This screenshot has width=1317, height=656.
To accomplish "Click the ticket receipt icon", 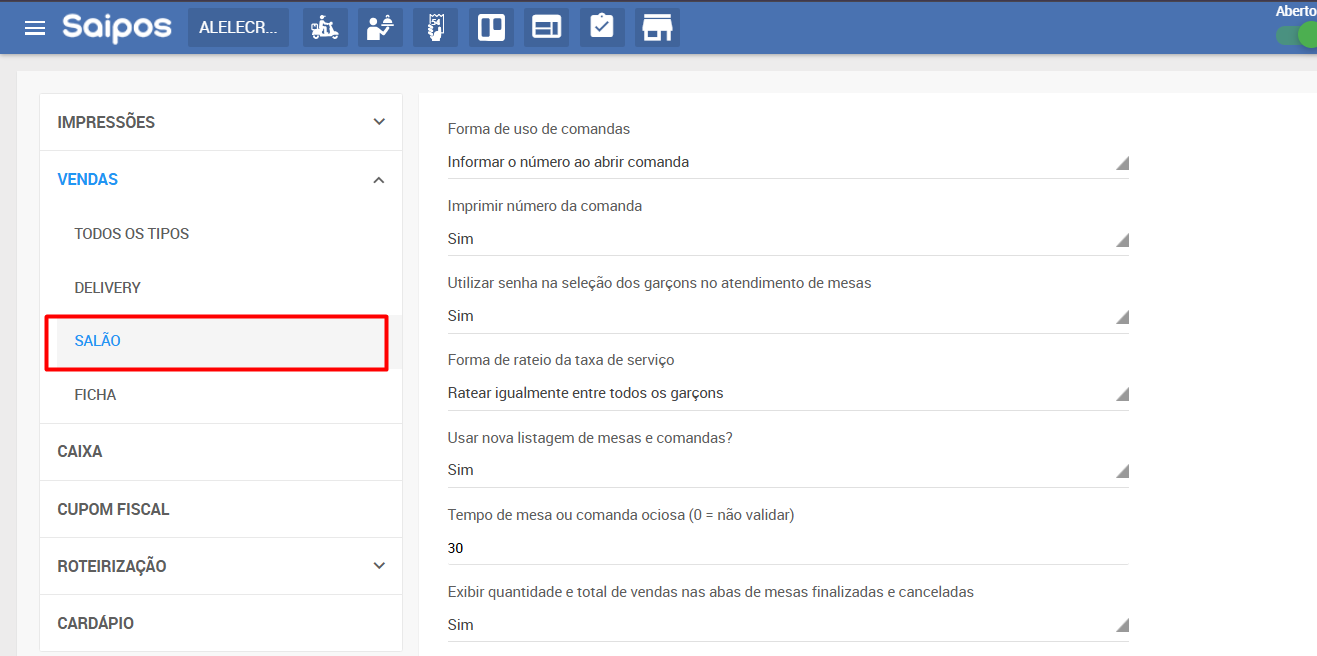I will (x=435, y=28).
